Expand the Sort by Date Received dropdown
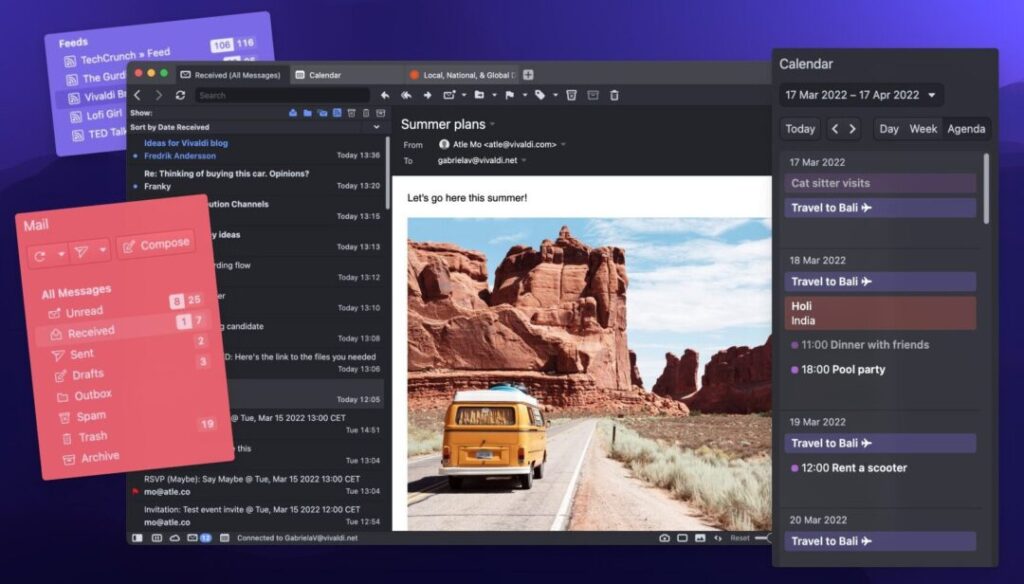 click(x=376, y=127)
